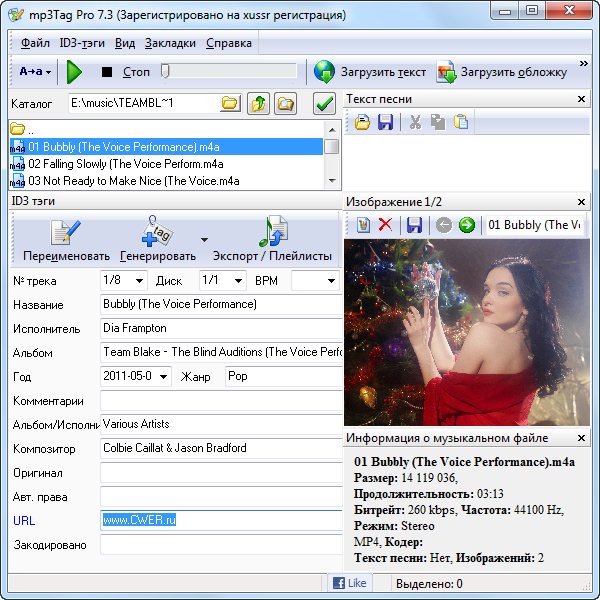
Task: Click the Экспорт / Плейлисты button
Action: point(272,240)
